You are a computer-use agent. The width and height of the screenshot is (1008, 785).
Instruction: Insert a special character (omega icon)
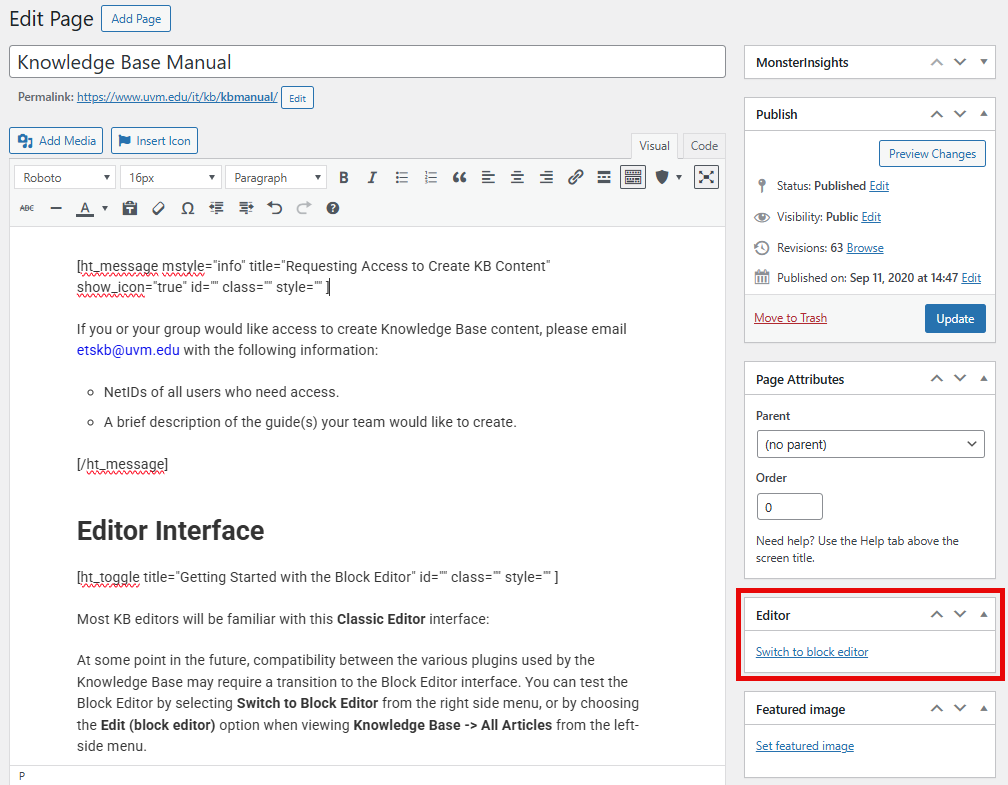click(187, 208)
